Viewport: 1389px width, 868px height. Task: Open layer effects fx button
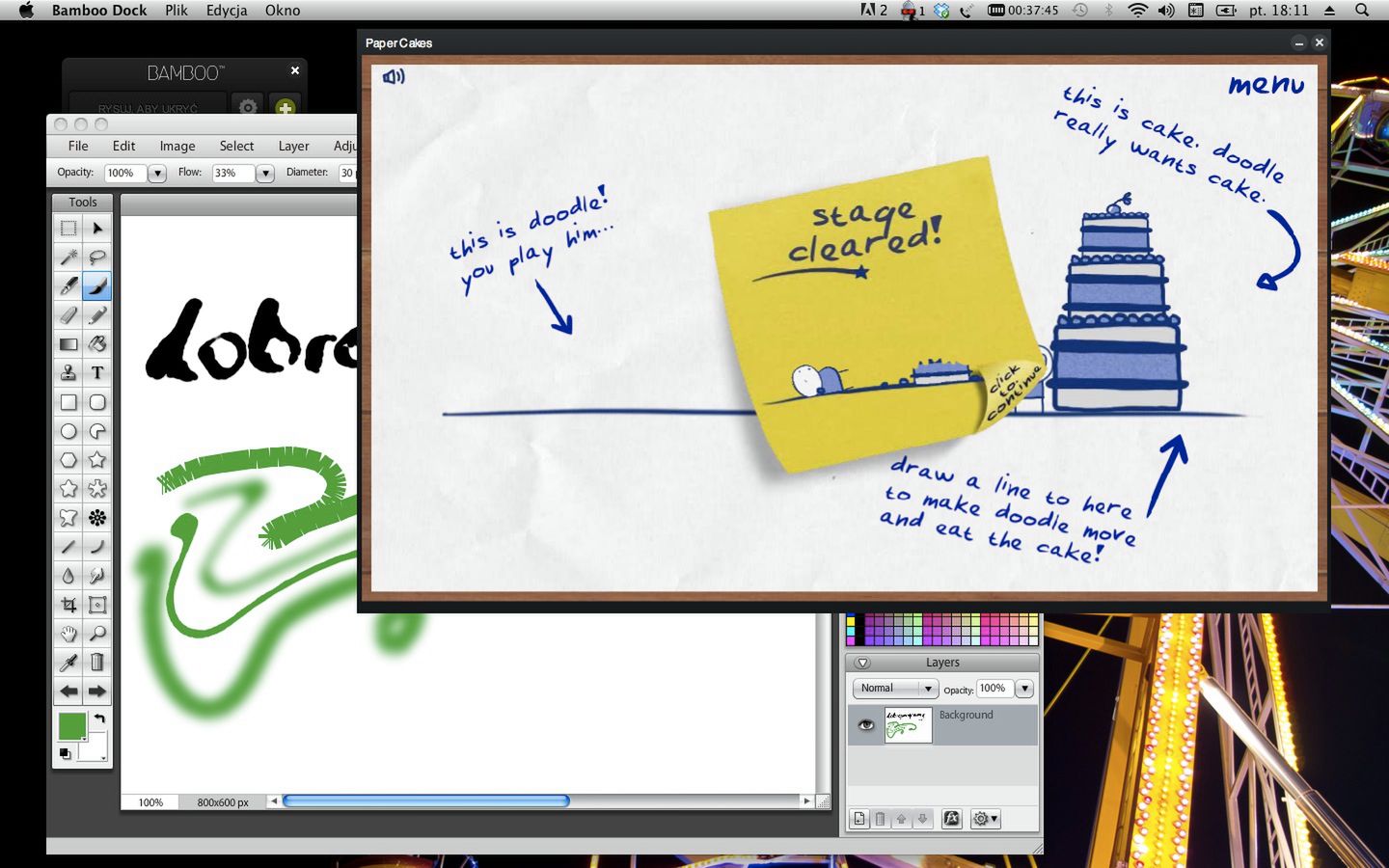[x=952, y=819]
